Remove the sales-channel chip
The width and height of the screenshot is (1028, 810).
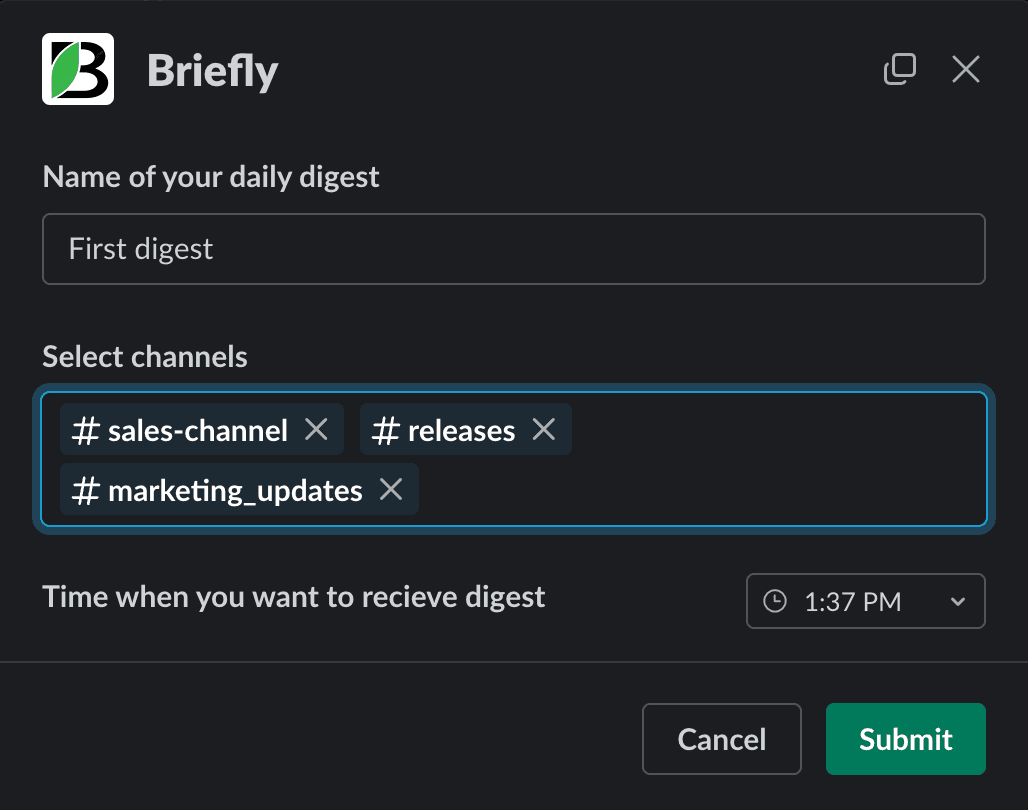click(316, 430)
